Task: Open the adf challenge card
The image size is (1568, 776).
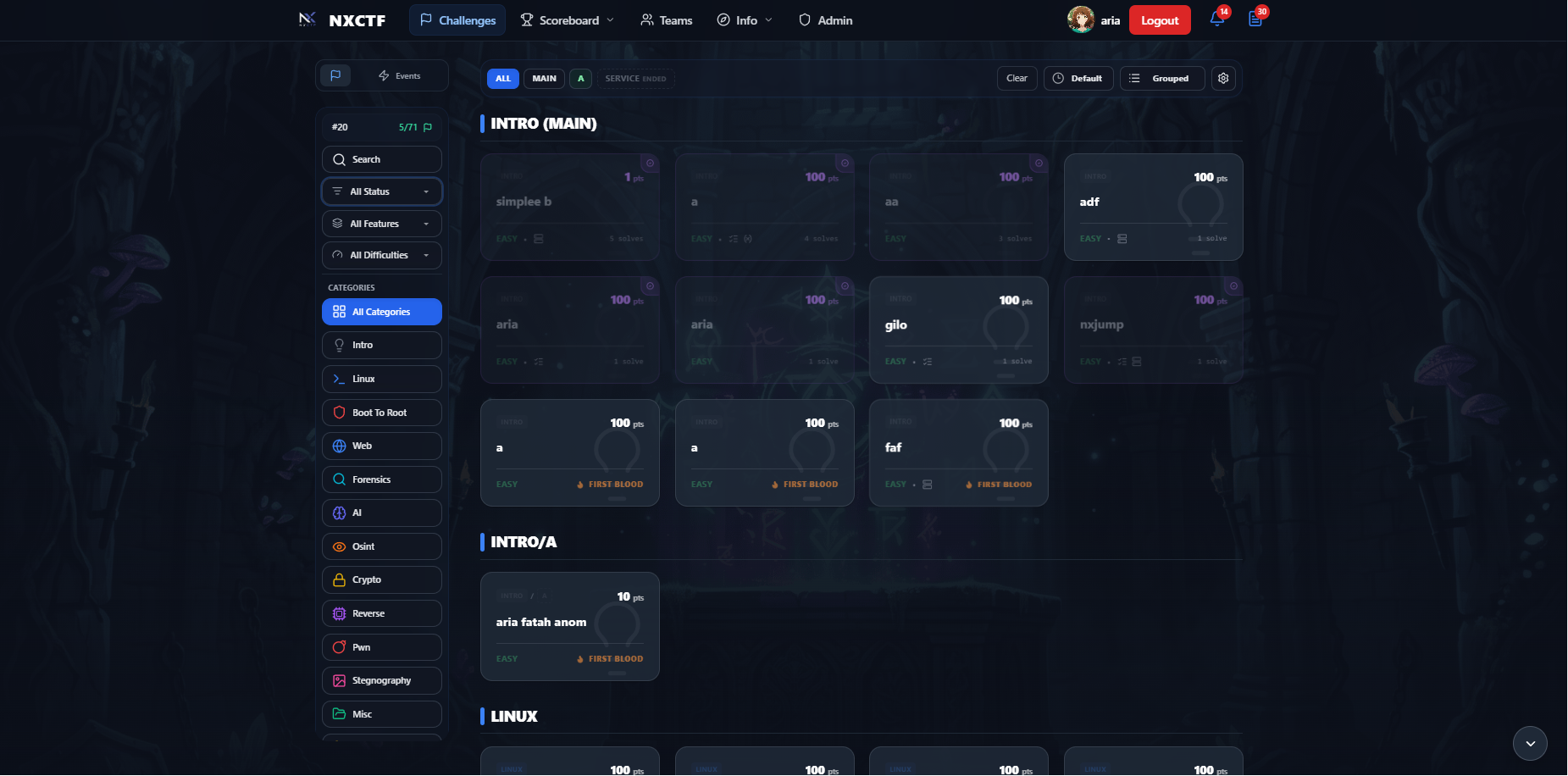Action: (x=1153, y=207)
